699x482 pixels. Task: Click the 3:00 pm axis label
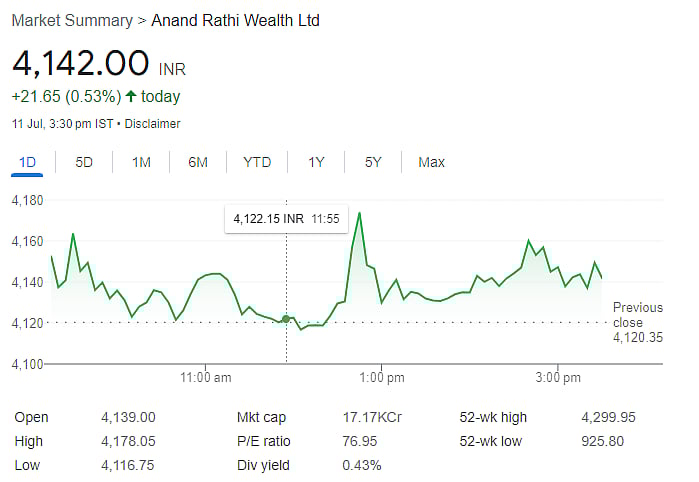pos(558,378)
